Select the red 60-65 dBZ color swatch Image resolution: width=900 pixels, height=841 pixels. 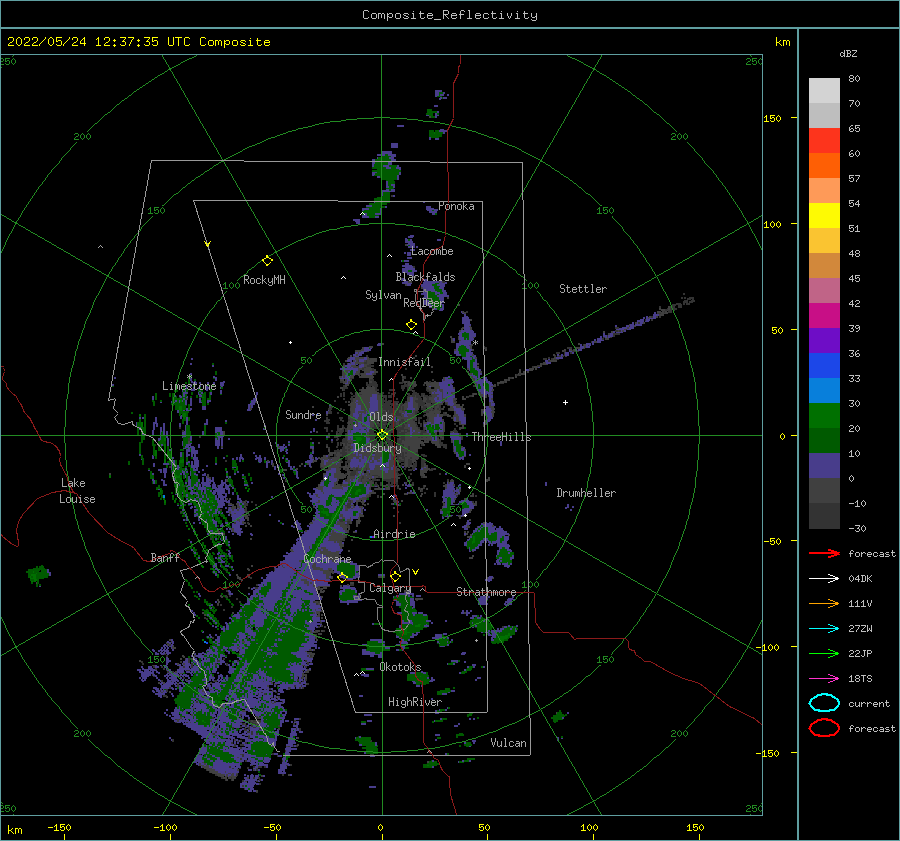(x=824, y=141)
